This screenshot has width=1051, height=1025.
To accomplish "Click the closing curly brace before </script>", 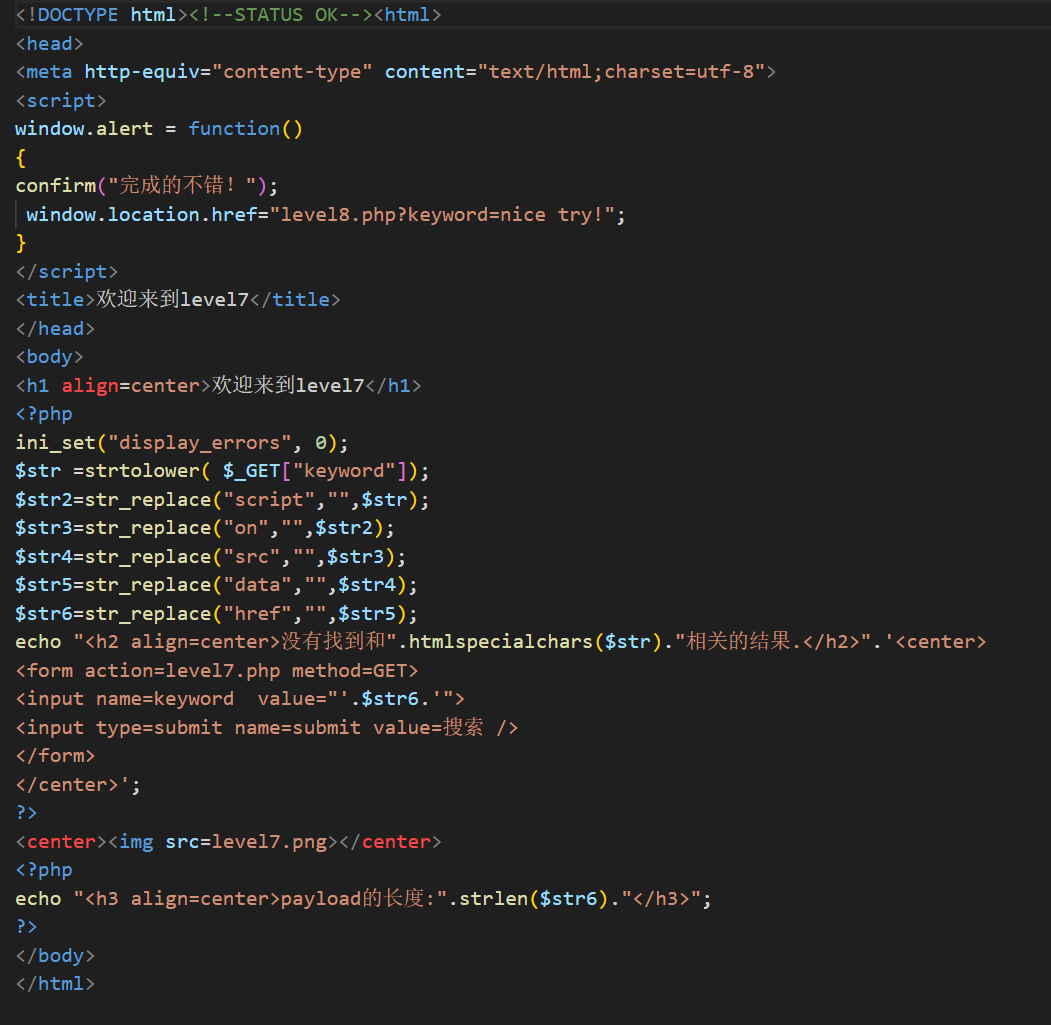I will [21, 243].
